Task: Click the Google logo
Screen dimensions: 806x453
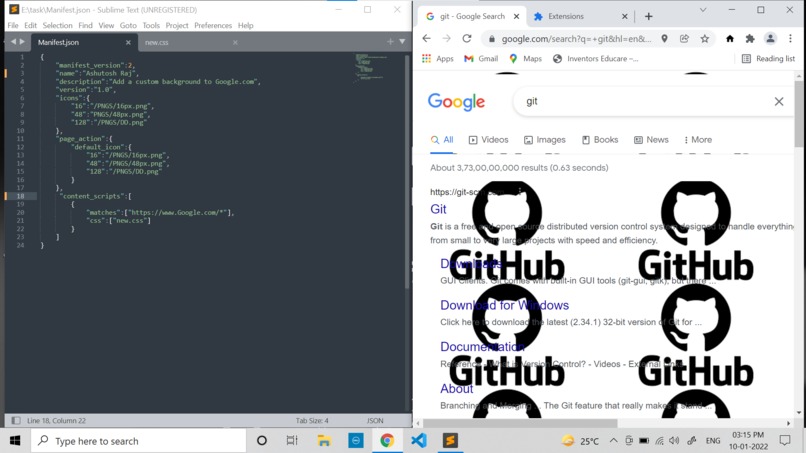Action: pos(456,102)
